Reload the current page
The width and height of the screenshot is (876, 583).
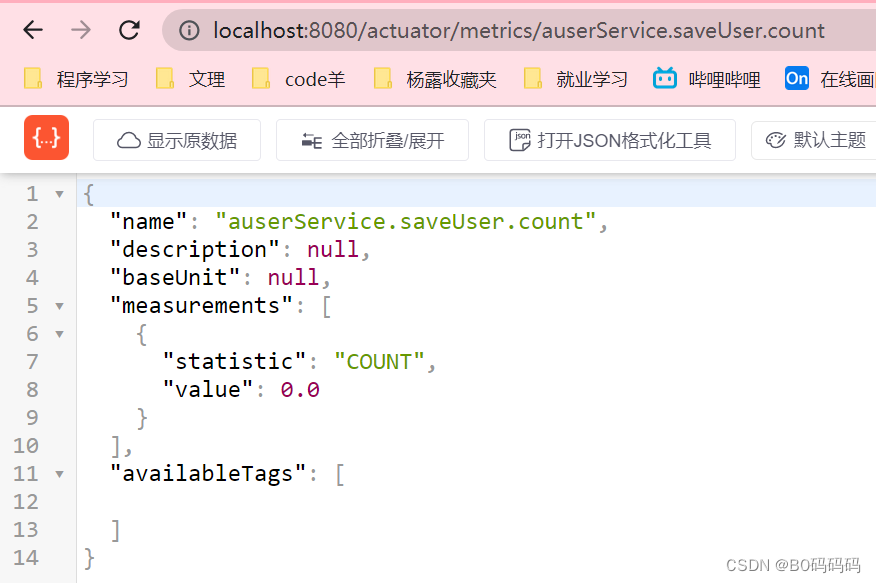point(130,30)
